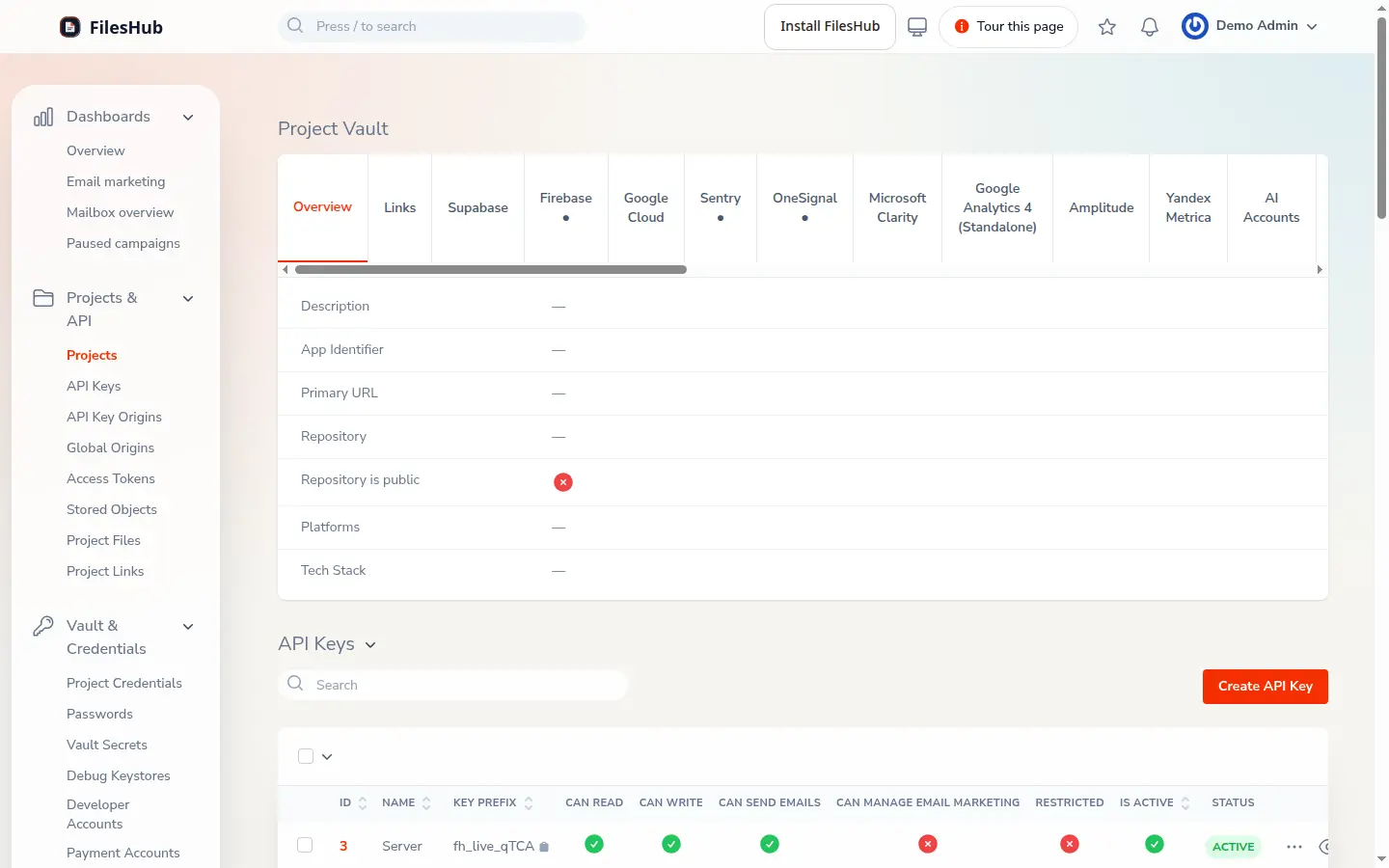
Task: Click the Create API Key button
Action: point(1266,687)
